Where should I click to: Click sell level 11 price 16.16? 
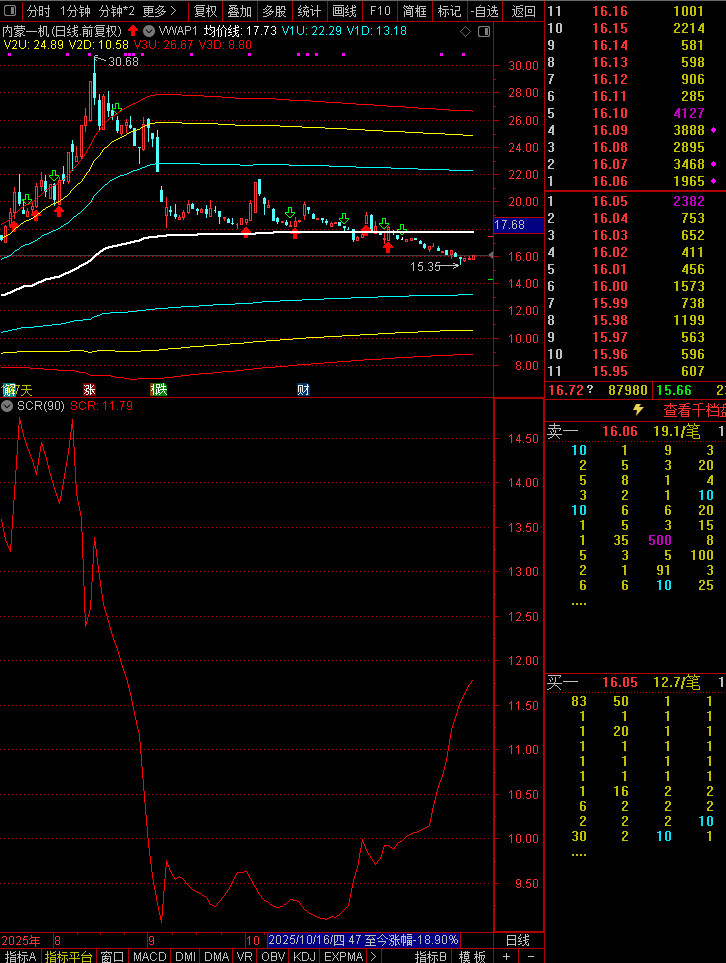pos(610,11)
